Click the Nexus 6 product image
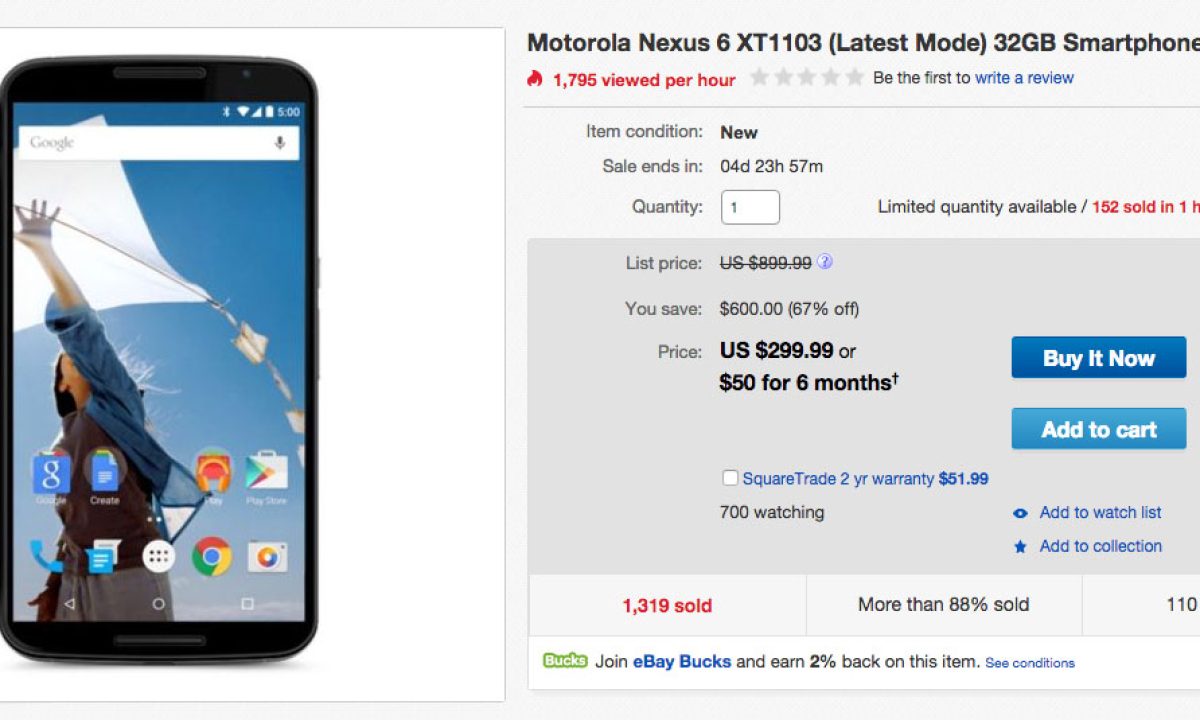Image resolution: width=1200 pixels, height=720 pixels. 160,360
